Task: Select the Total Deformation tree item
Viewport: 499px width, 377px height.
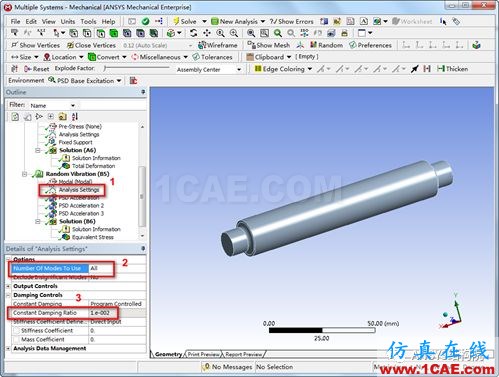Action: click(x=93, y=166)
